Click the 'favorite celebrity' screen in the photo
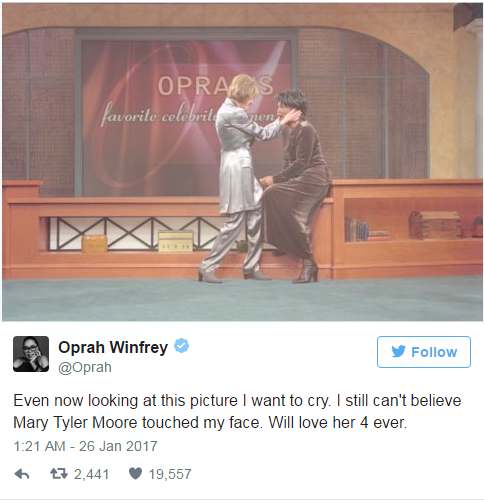Image resolution: width=484 pixels, height=502 pixels. (x=185, y=117)
